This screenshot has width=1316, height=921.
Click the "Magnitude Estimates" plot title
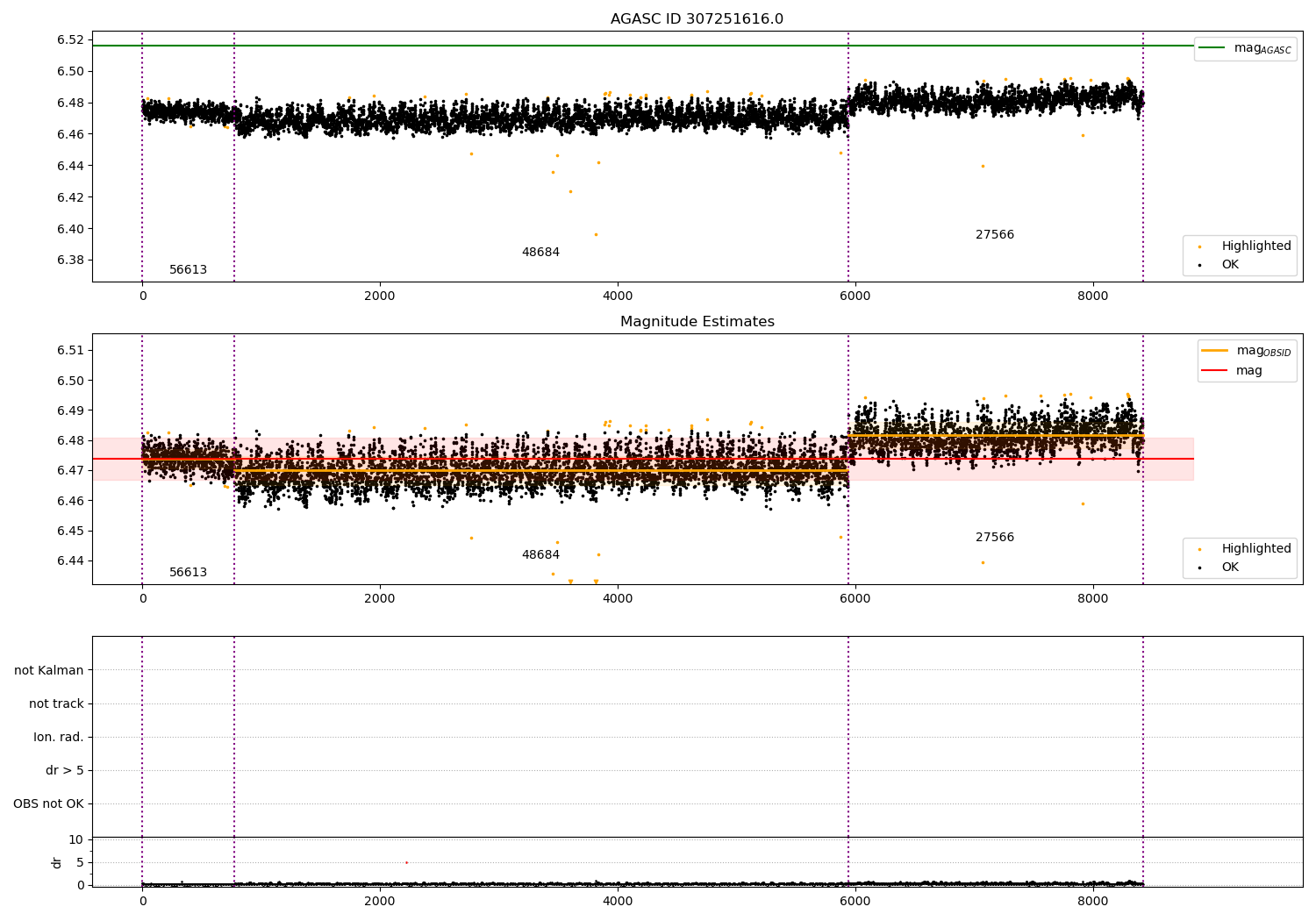pos(697,322)
